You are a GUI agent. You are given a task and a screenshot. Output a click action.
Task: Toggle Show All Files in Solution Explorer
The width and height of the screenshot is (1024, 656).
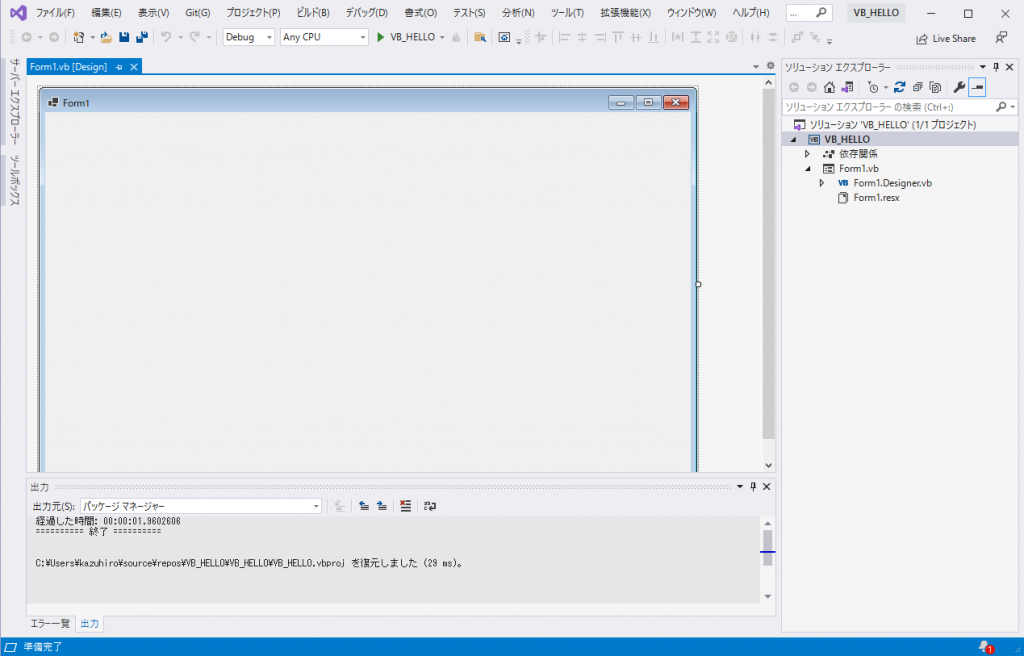[x=935, y=87]
